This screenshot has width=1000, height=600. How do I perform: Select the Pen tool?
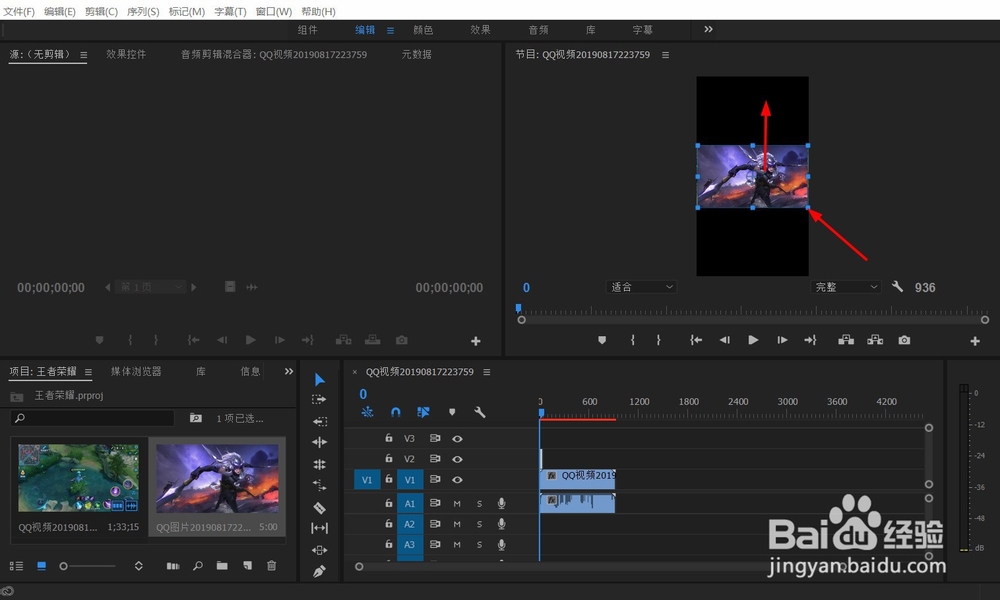tap(320, 571)
